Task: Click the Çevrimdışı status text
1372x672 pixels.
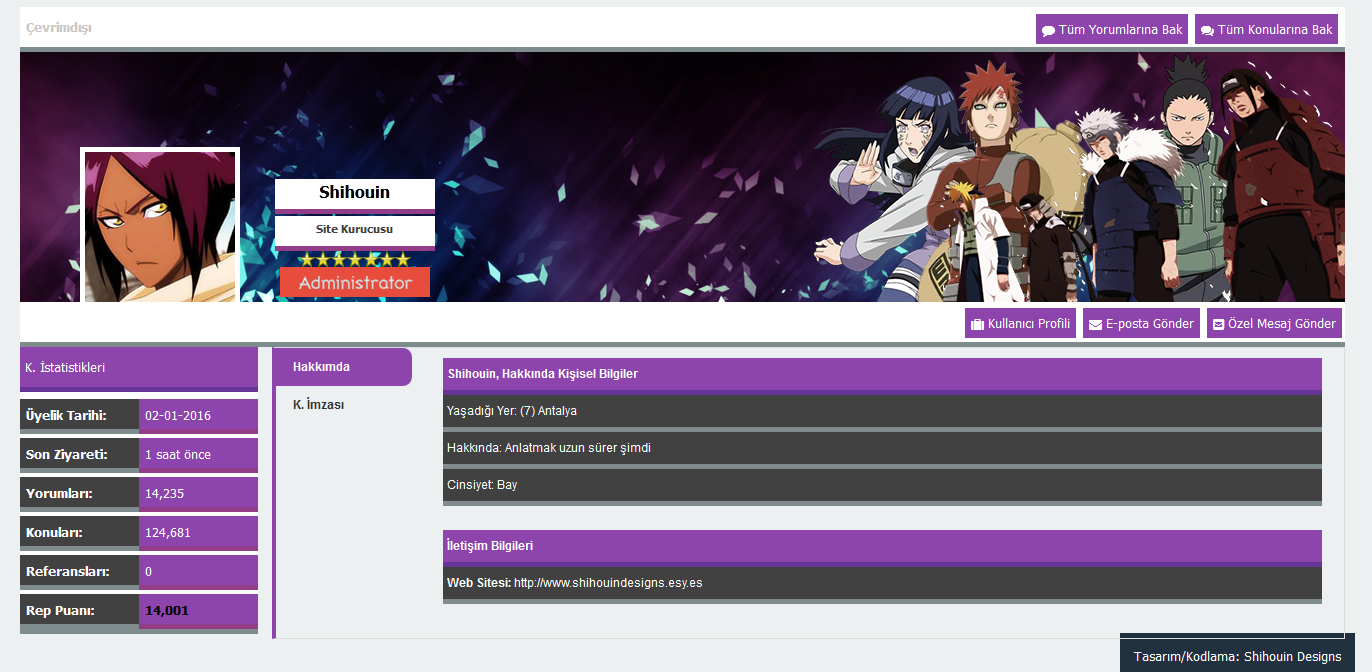Action: pyautogui.click(x=59, y=28)
